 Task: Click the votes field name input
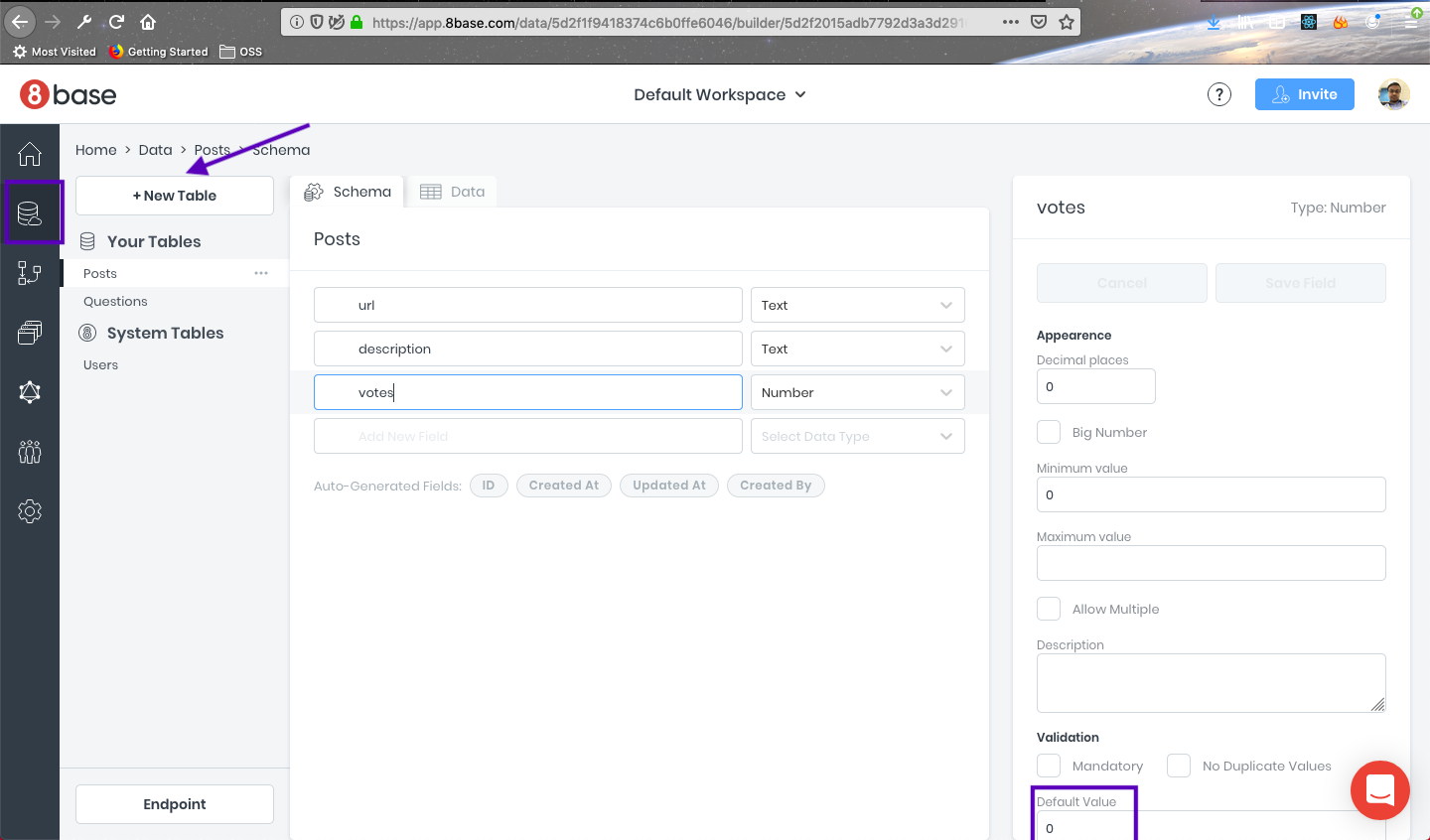(x=528, y=392)
